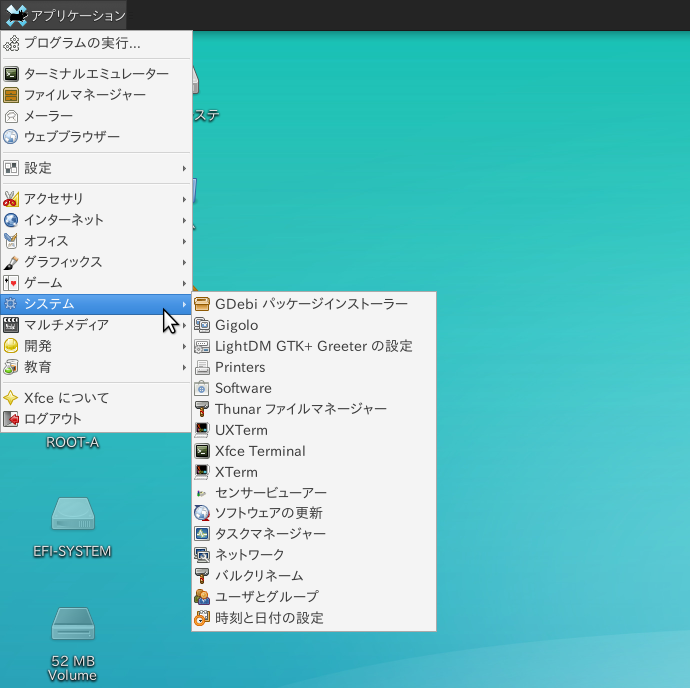The height and width of the screenshot is (688, 690).
Task: Open ネットワーク settings
Action: pyautogui.click(x=314, y=555)
